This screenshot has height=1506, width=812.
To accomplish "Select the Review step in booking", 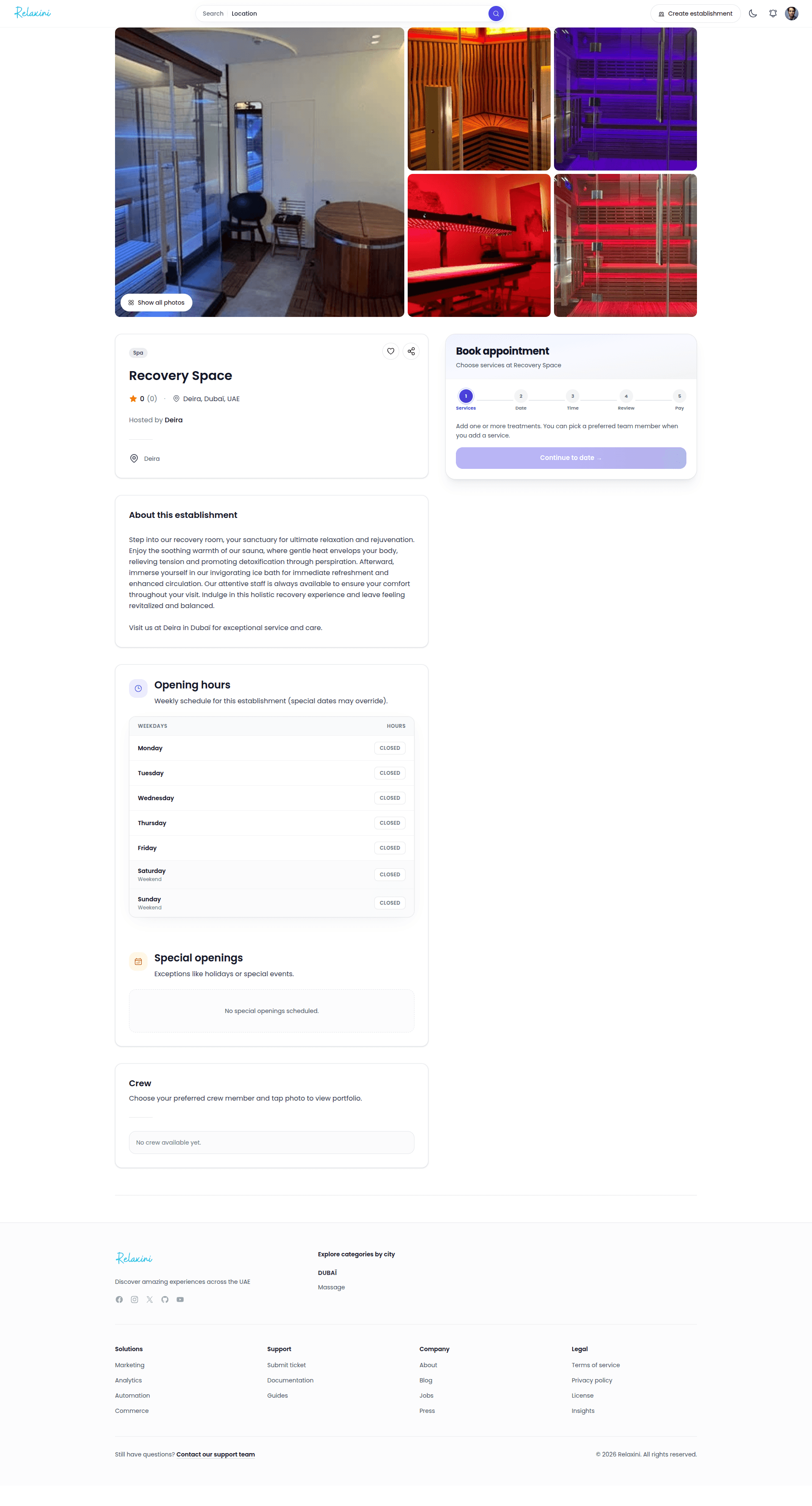I will point(625,400).
